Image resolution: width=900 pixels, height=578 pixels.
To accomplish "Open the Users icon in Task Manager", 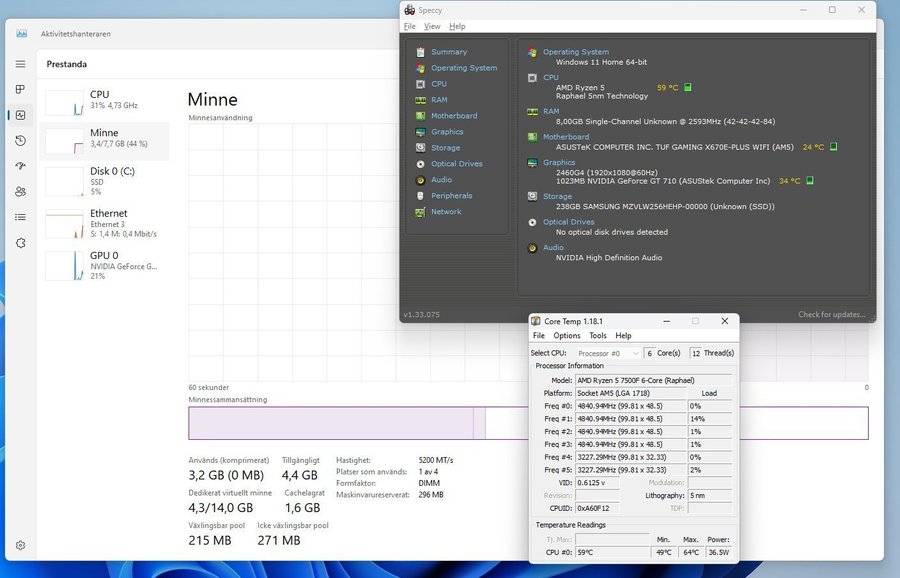I will coord(21,192).
